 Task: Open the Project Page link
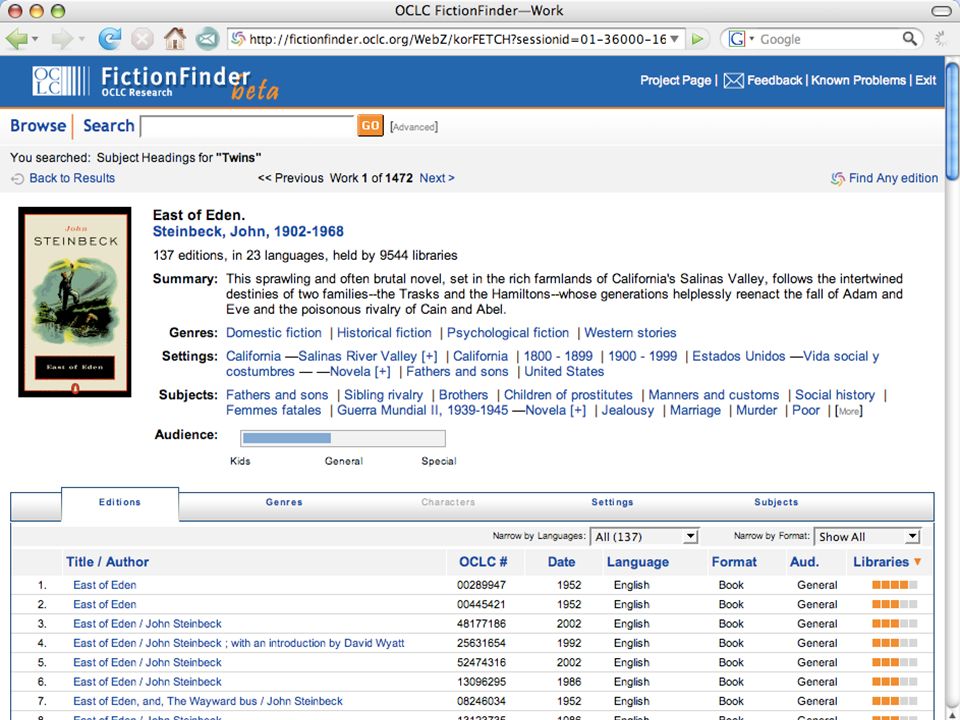tap(675, 80)
